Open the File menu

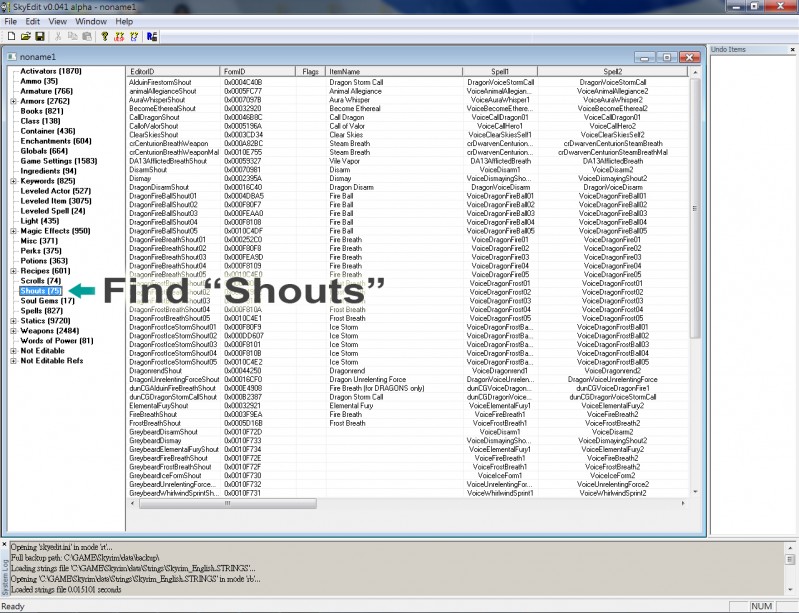(x=10, y=21)
